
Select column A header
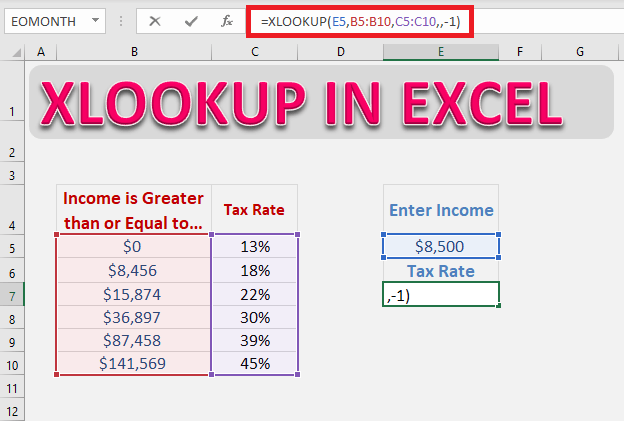(41, 52)
